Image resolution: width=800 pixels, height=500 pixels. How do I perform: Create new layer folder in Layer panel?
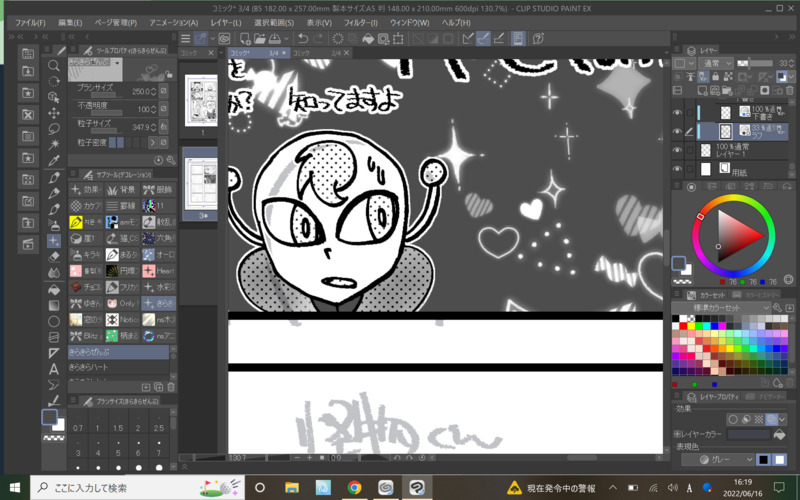728,90
